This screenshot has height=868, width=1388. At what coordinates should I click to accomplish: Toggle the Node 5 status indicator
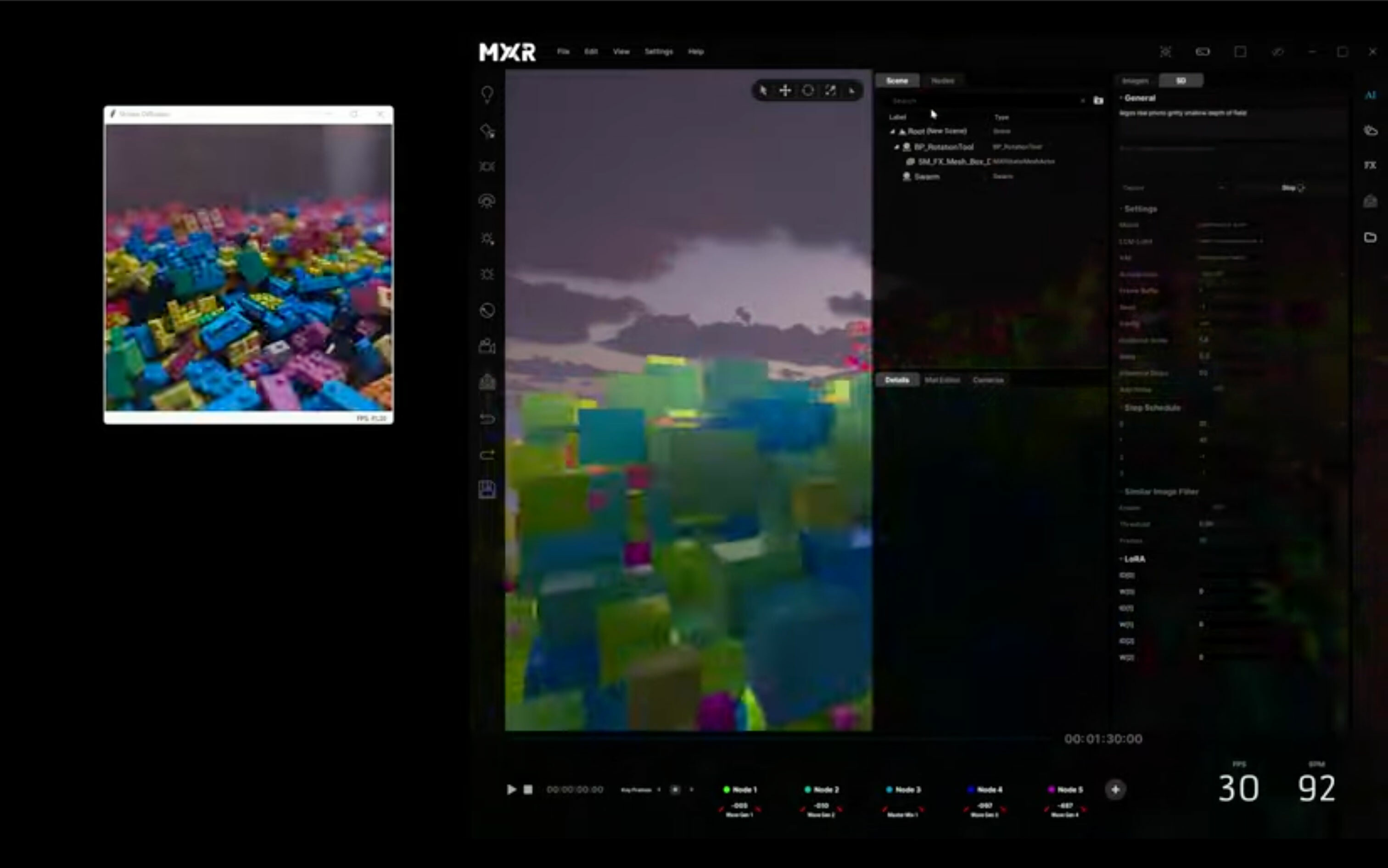[1051, 789]
